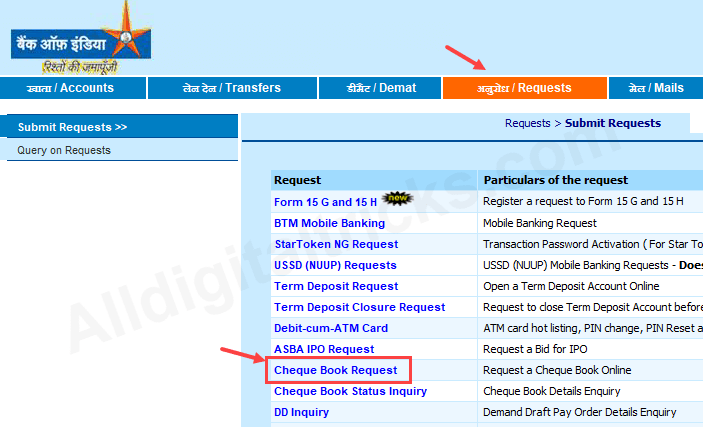The image size is (703, 427).
Task: Click 'Request a Bid for IPO' text
Action: click(x=535, y=349)
